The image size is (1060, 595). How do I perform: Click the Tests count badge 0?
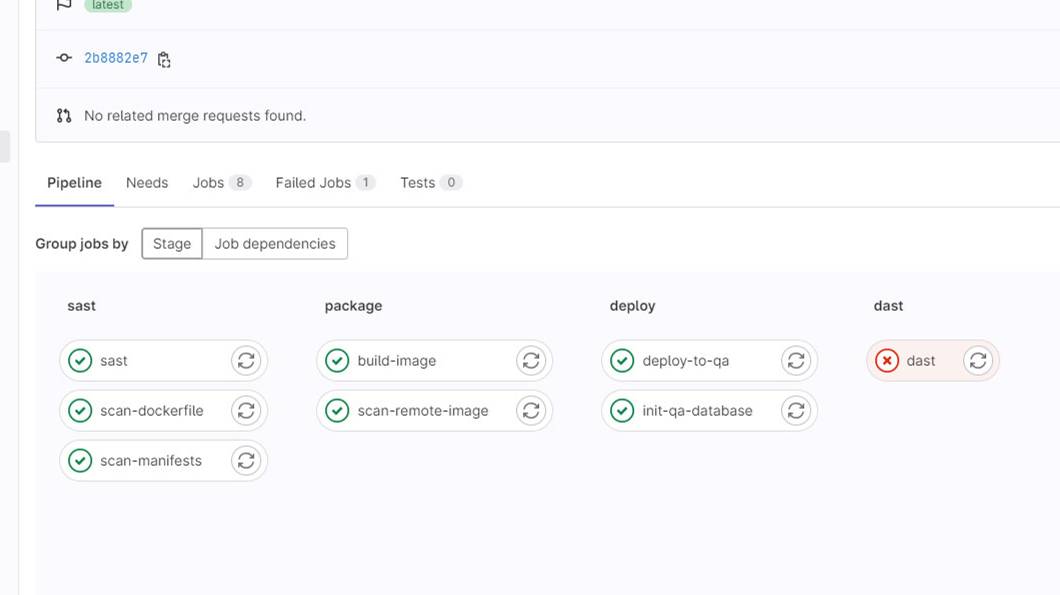451,183
